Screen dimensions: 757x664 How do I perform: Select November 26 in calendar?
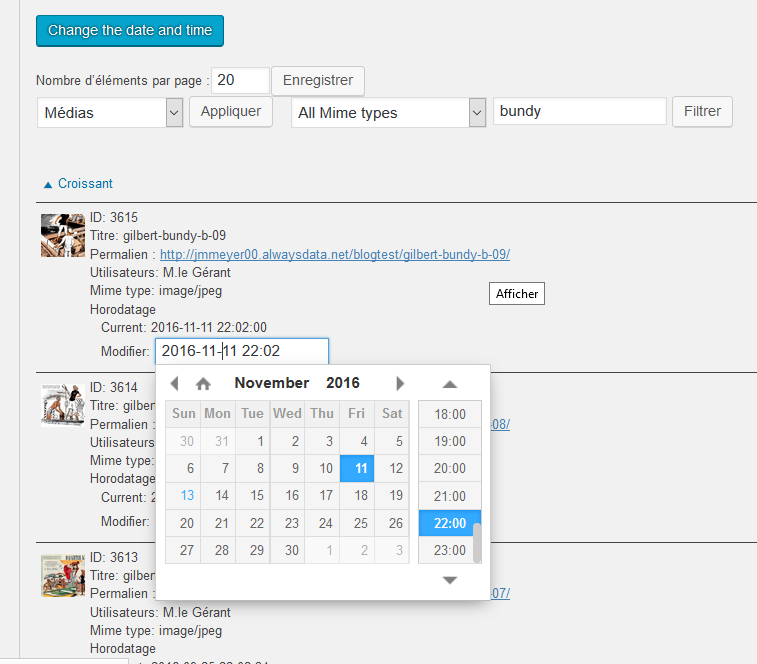[392, 523]
